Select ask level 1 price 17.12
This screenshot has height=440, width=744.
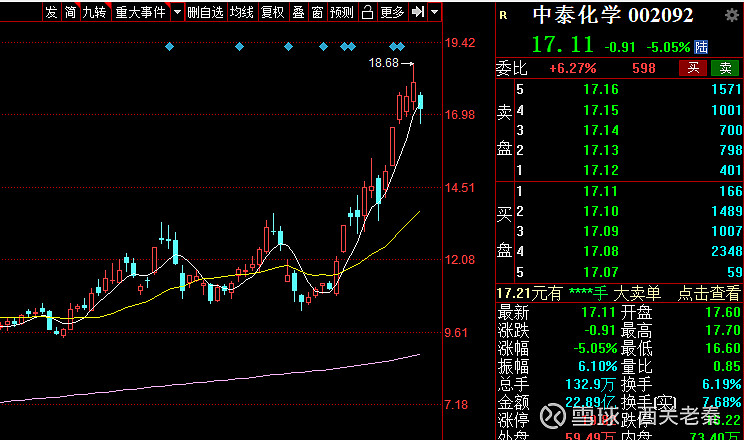(601, 170)
